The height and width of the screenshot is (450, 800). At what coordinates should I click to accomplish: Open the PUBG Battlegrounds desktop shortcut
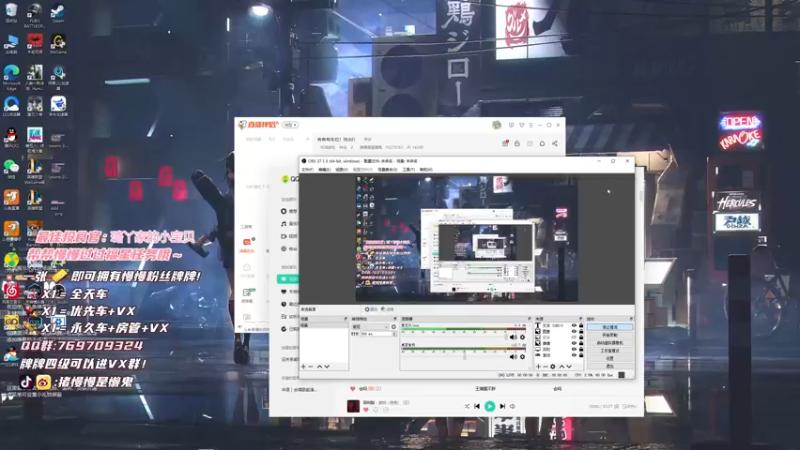[x=34, y=13]
